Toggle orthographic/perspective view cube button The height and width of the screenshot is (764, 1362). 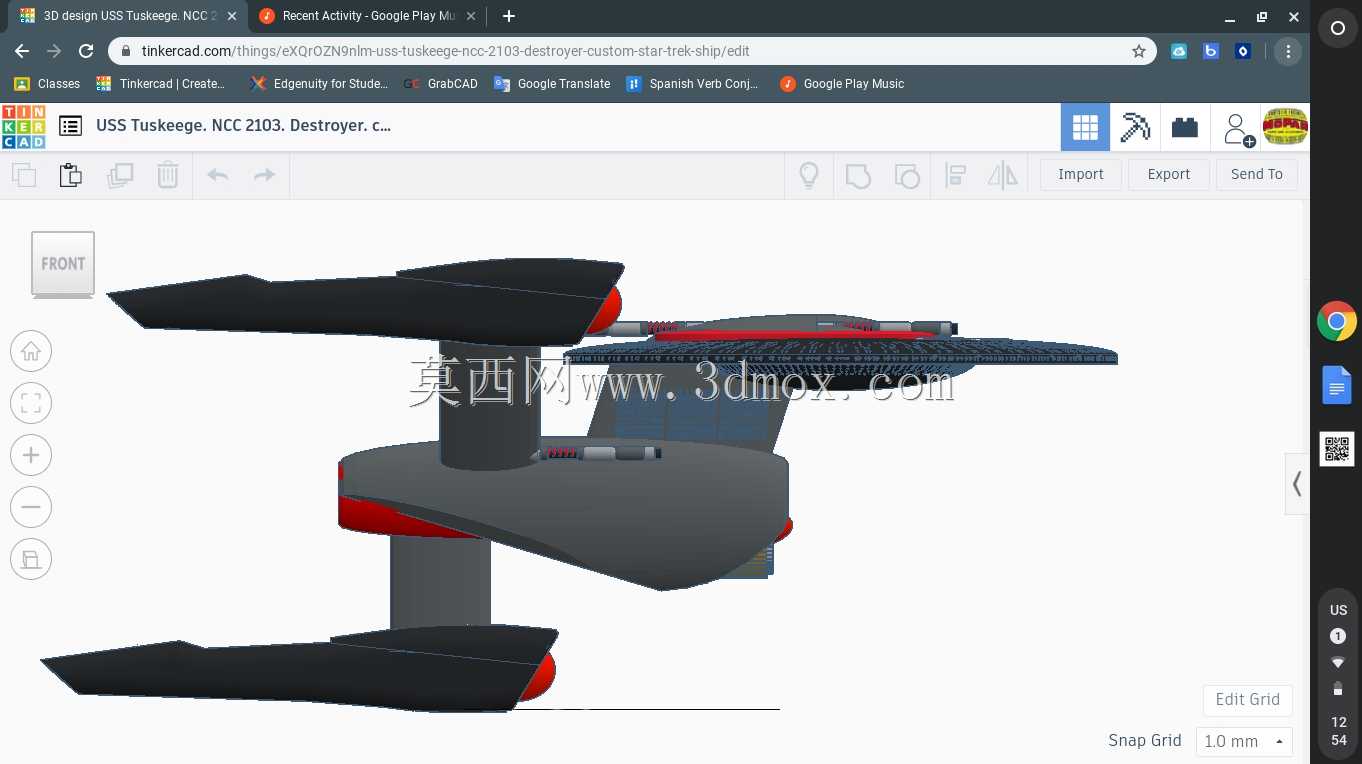(x=31, y=559)
